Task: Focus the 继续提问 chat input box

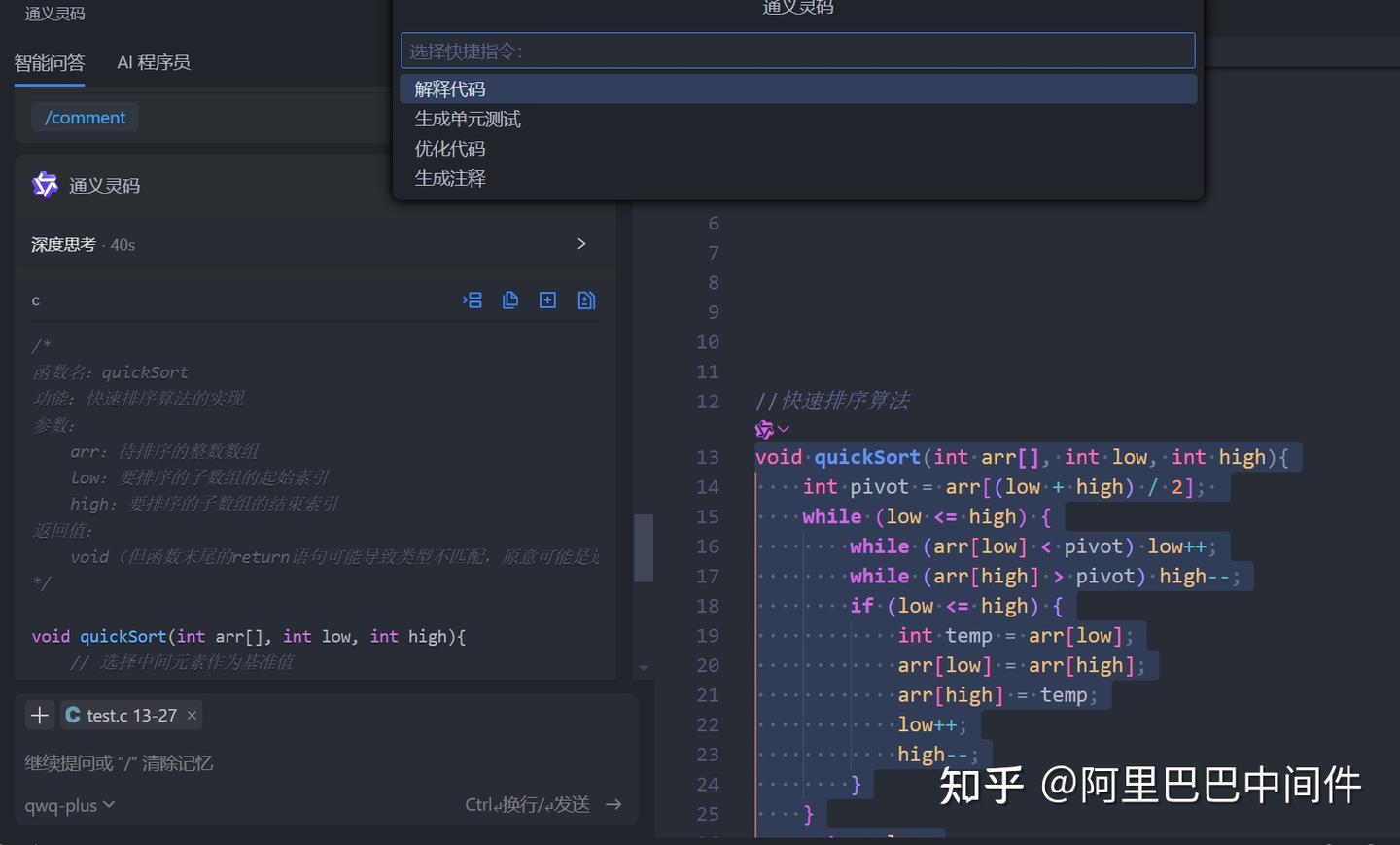Action: [326, 763]
